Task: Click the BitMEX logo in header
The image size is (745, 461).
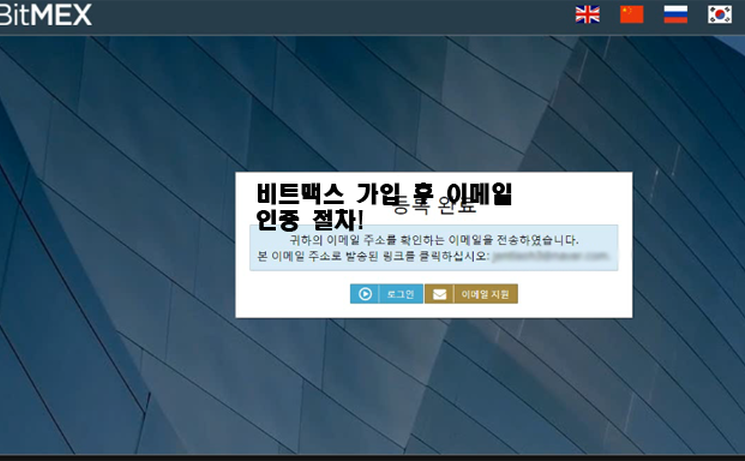Action: (45, 15)
